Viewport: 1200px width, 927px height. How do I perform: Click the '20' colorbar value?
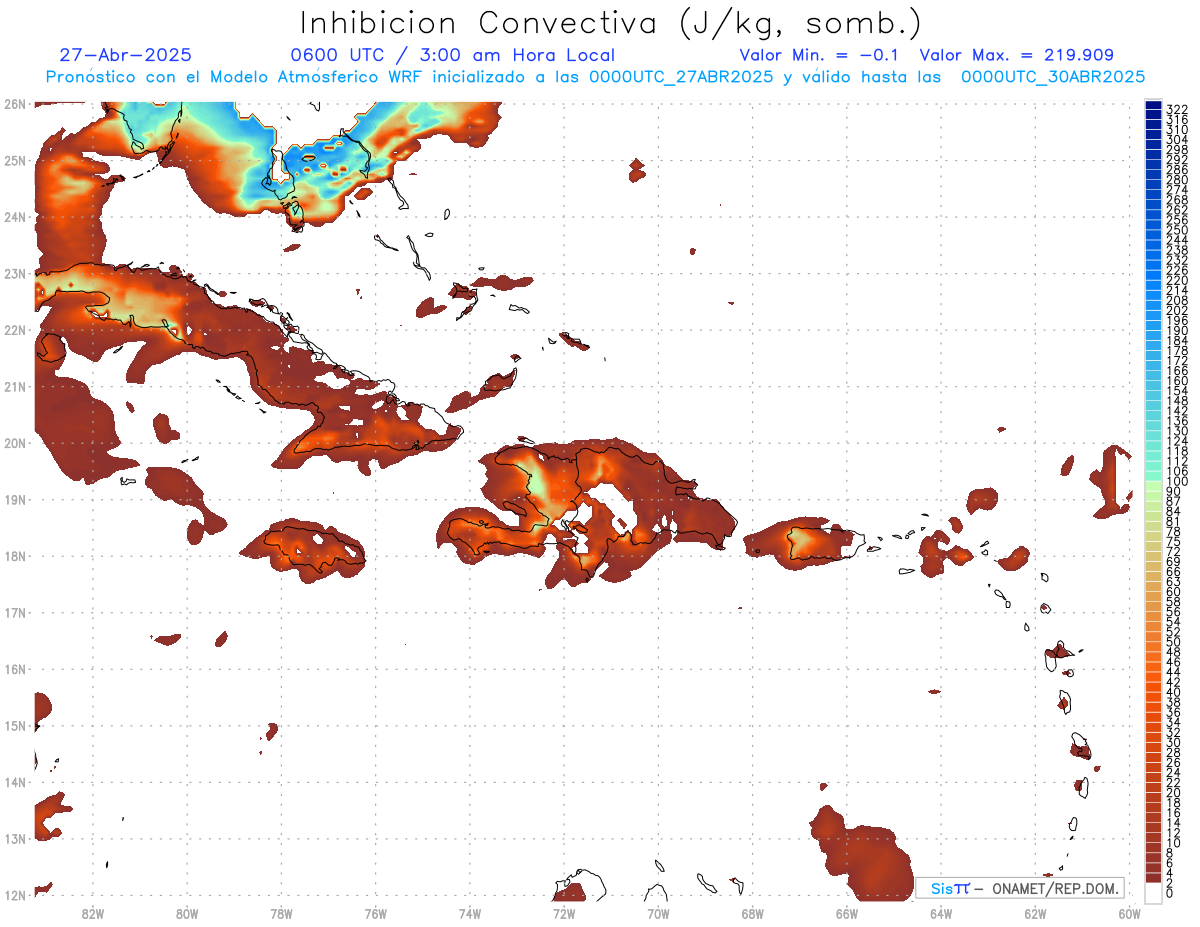pos(1173,792)
